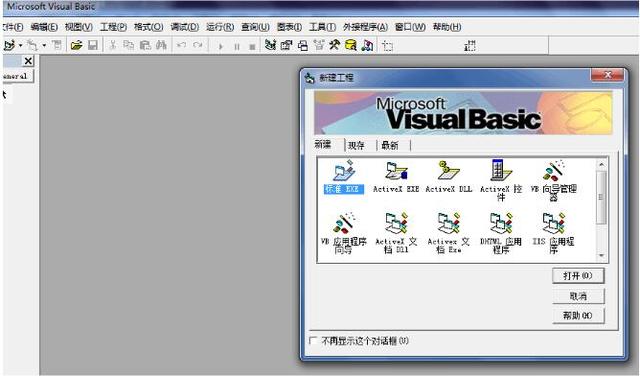Select the ActiveX EXE project type
This screenshot has height=377, width=640.
(x=396, y=177)
